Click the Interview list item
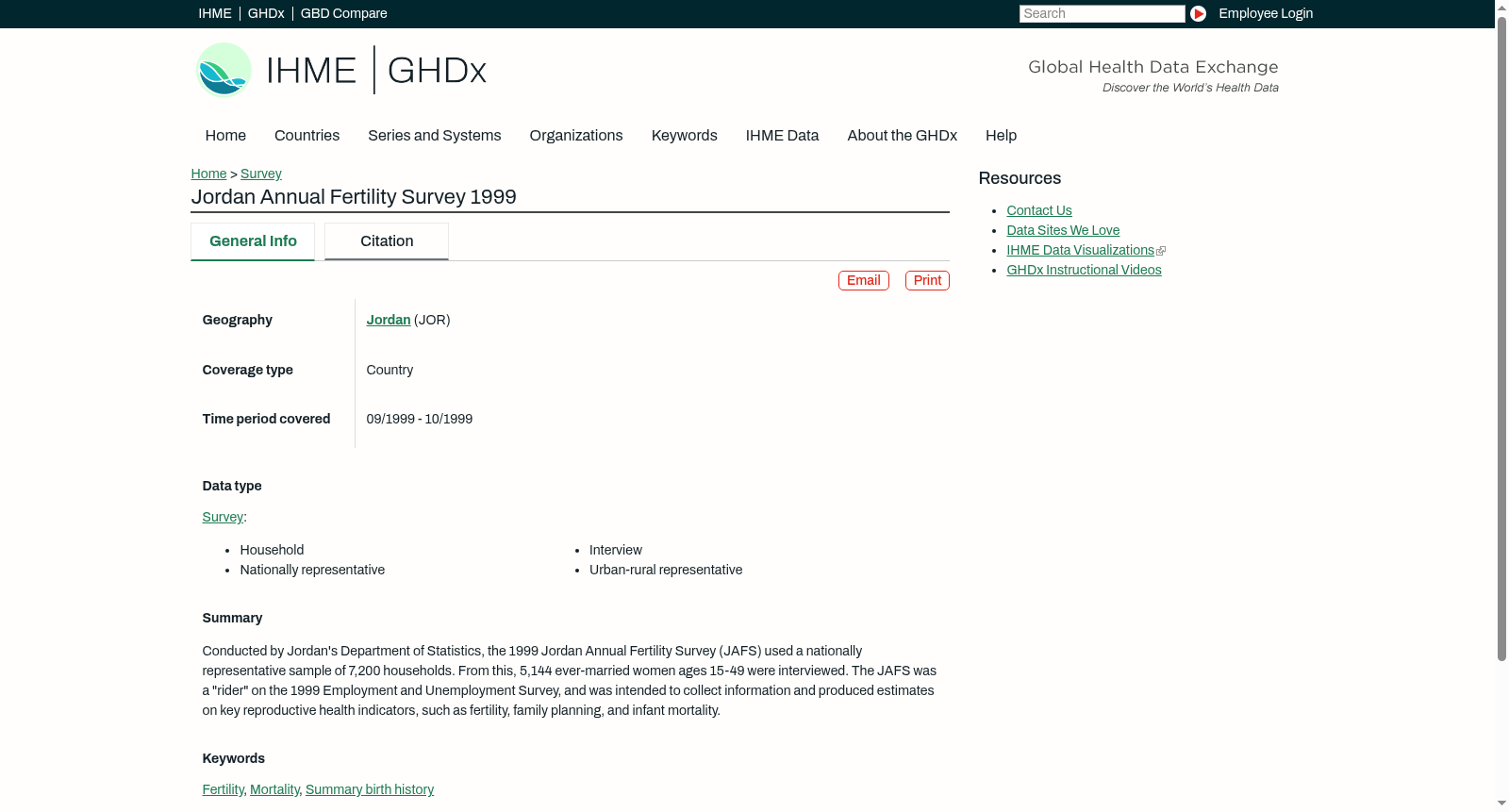 pos(616,550)
